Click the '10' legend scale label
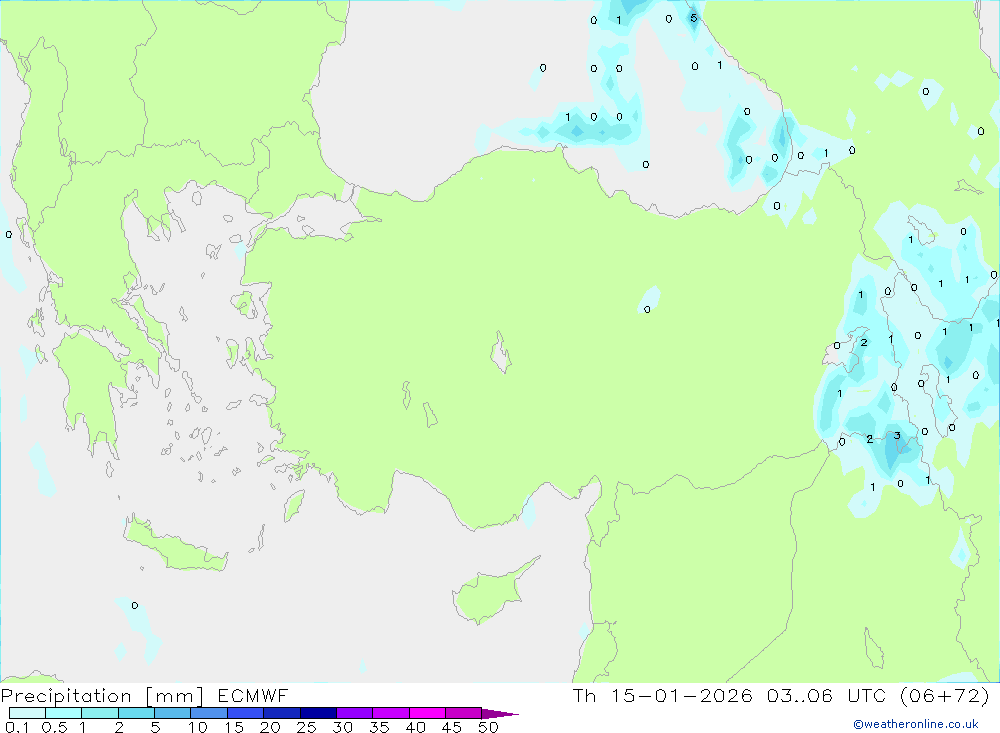This screenshot has height=733, width=1000. pos(198,727)
